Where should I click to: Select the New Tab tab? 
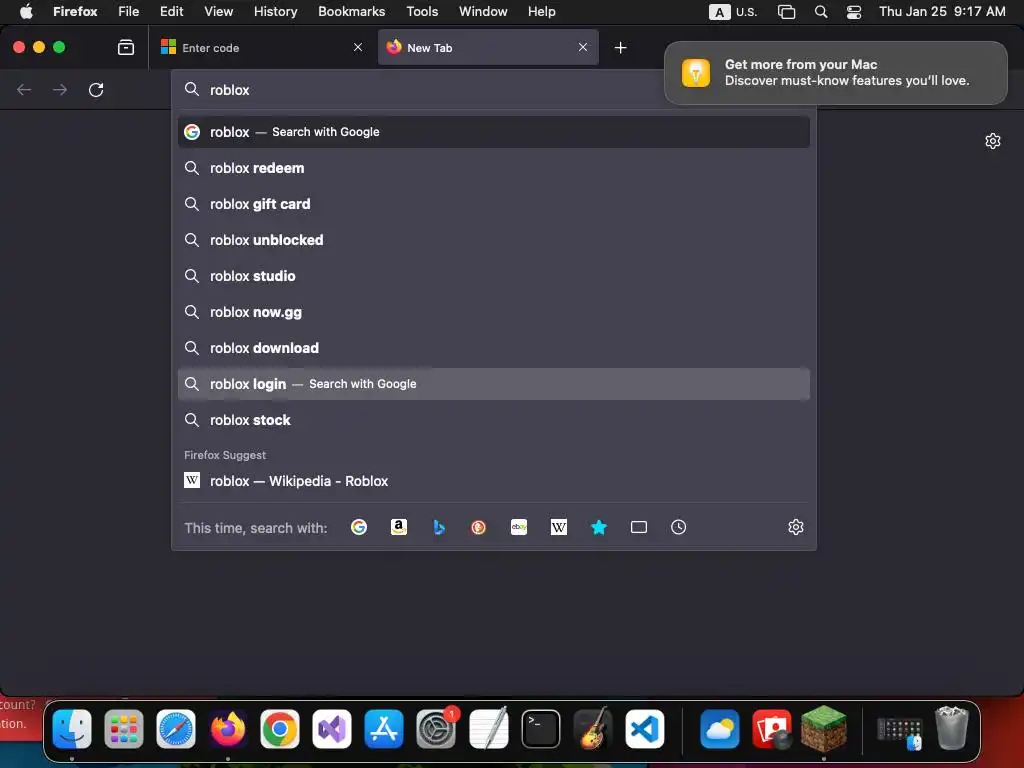pos(488,47)
